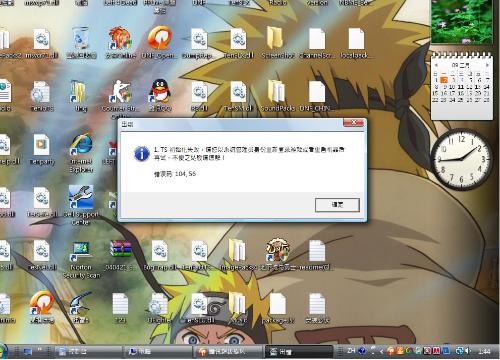The width and height of the screenshot is (500, 360).
Task: Open the Norton Security Scan shortcut
Action: [x=81, y=259]
